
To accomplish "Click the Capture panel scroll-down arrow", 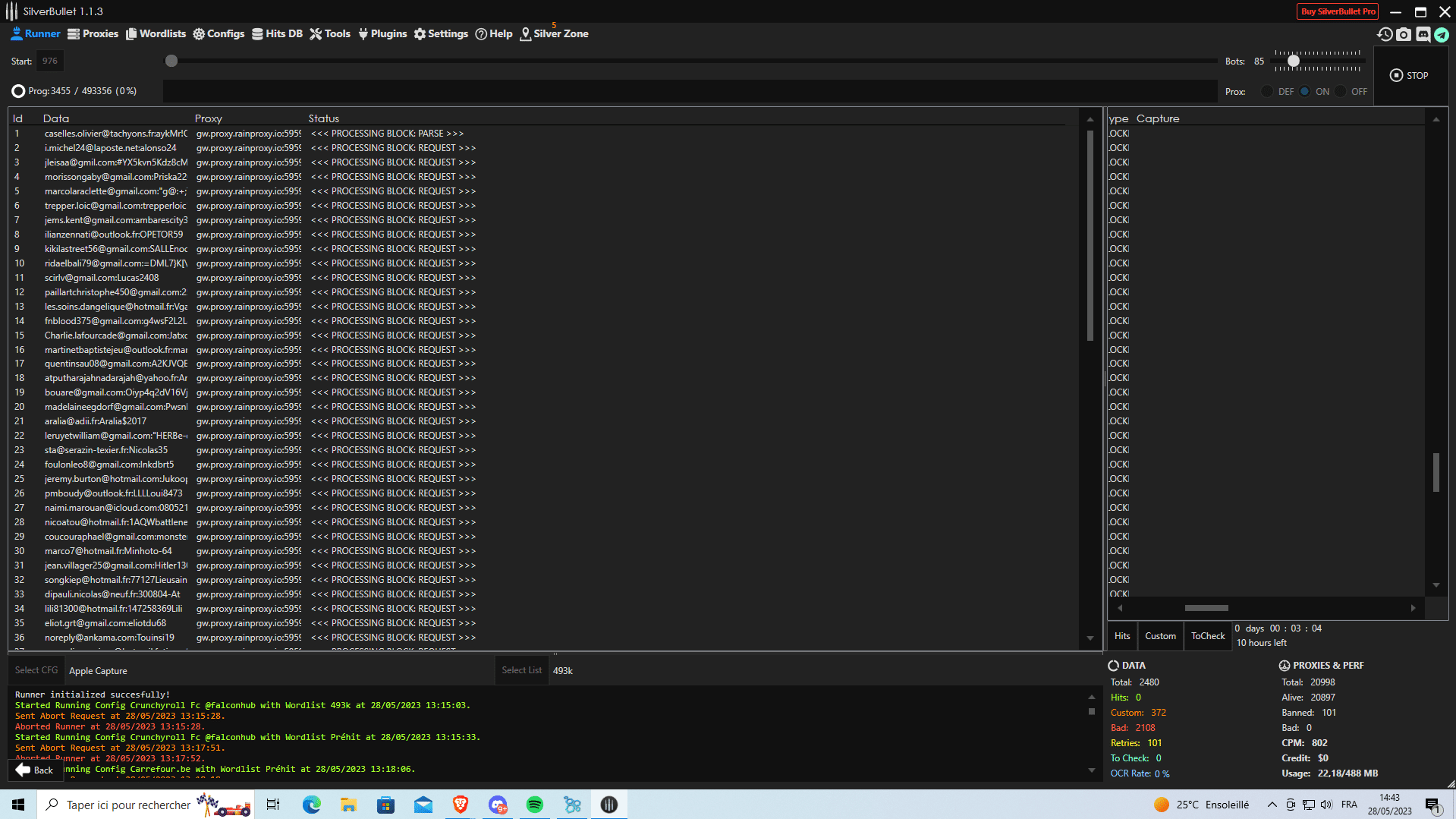I will click(1436, 585).
